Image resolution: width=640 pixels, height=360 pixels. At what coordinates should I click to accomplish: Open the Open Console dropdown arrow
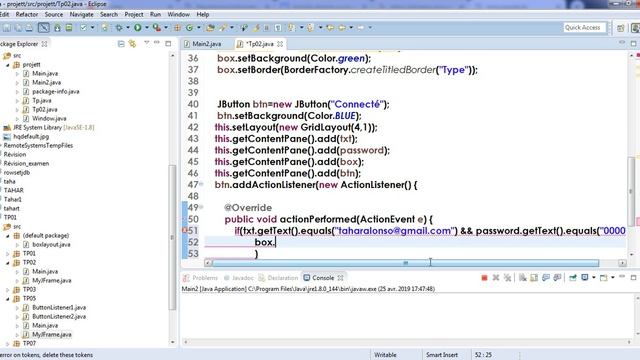(x=613, y=278)
